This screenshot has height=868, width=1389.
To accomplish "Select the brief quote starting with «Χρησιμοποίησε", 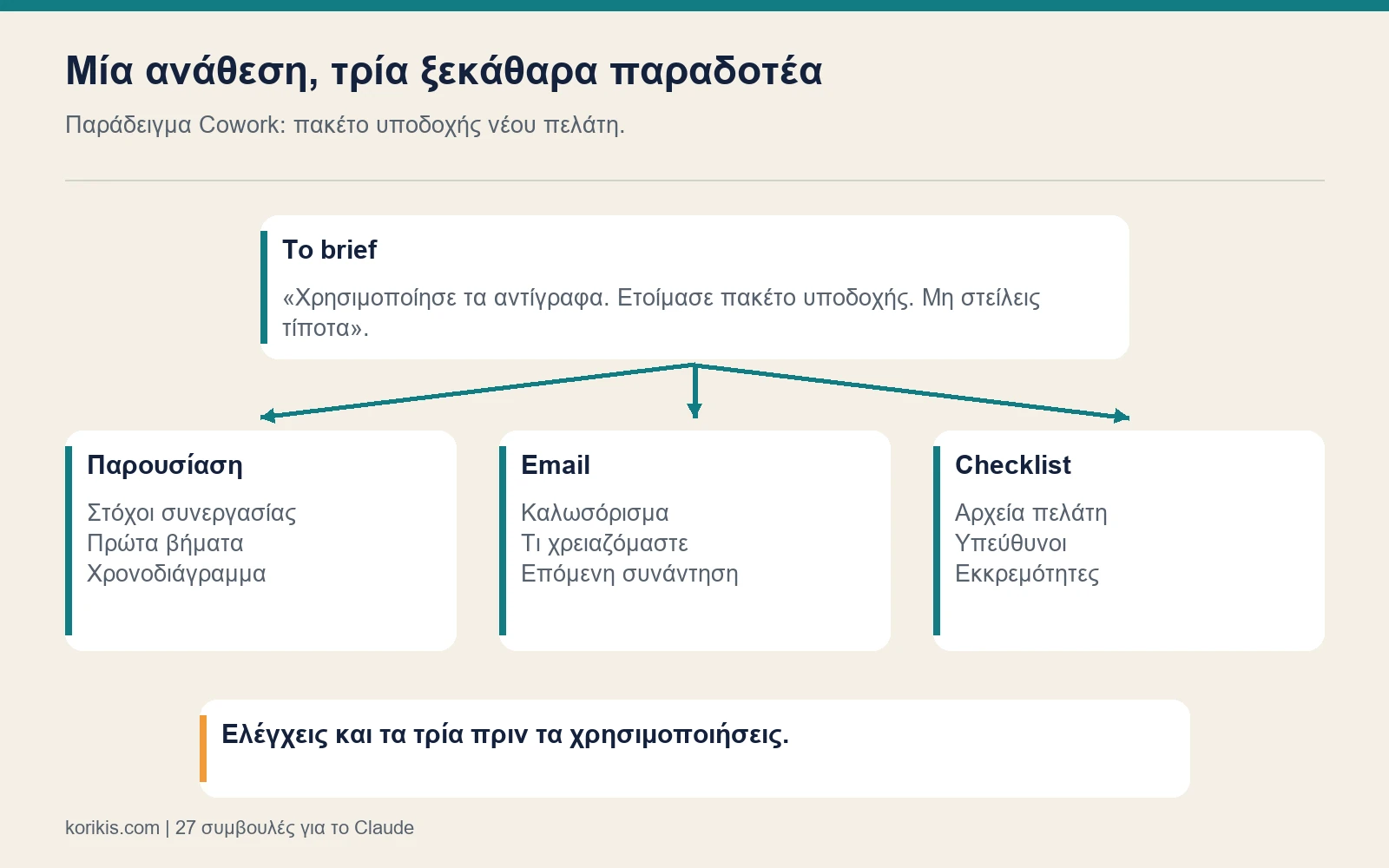I will pyautogui.click(x=662, y=312).
